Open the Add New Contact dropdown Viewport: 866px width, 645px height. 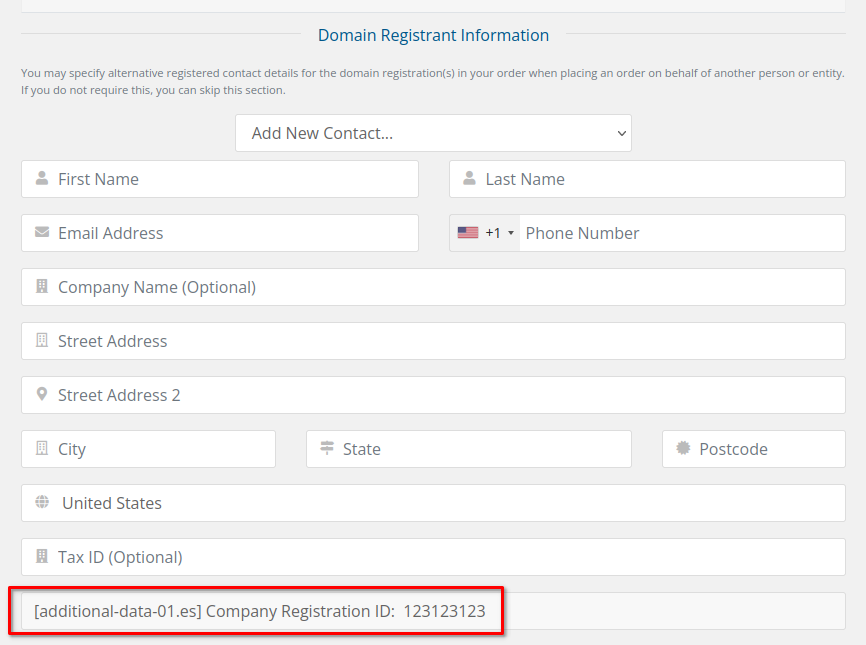pos(433,133)
